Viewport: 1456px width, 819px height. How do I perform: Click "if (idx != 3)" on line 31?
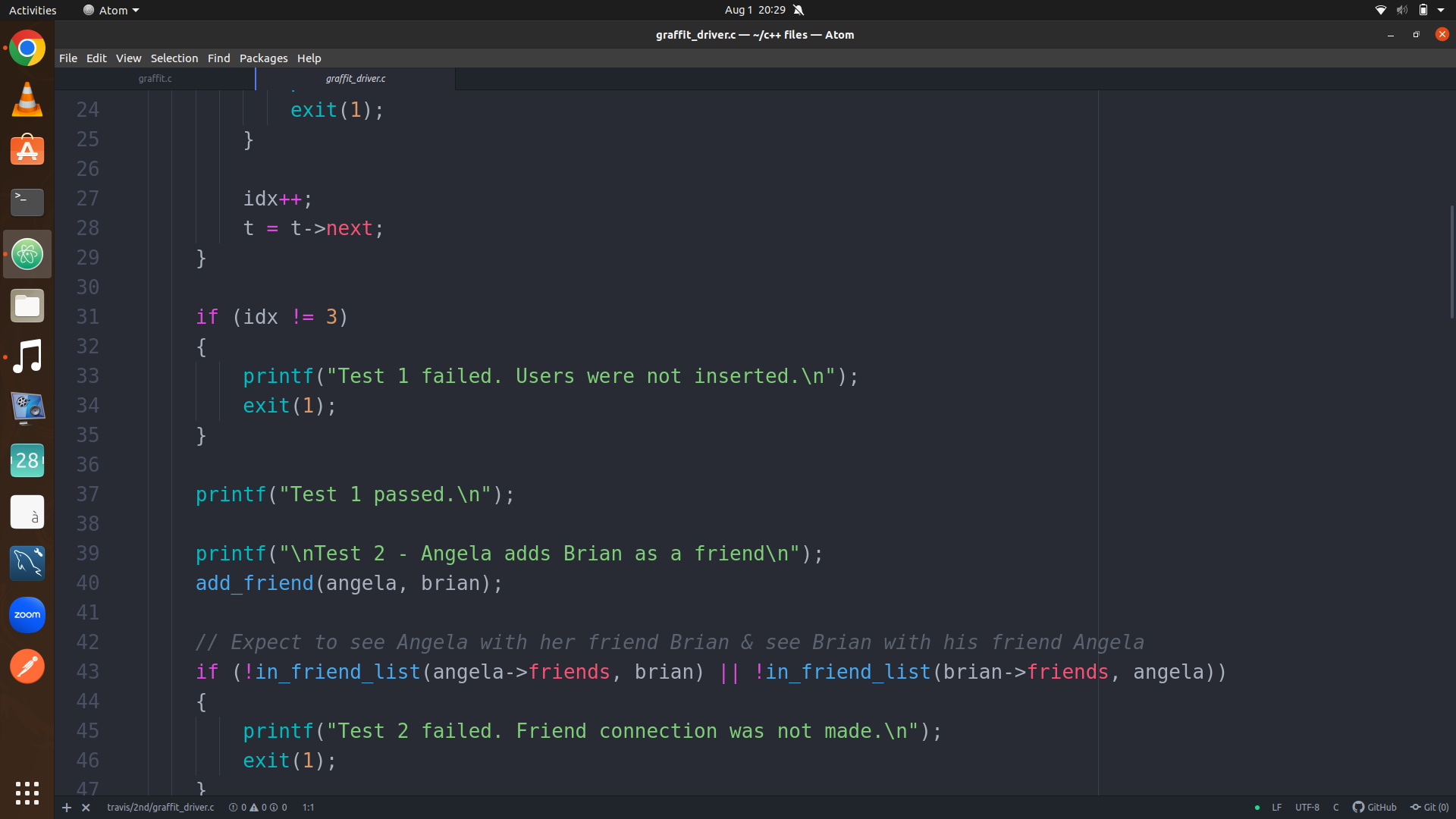[x=271, y=317]
